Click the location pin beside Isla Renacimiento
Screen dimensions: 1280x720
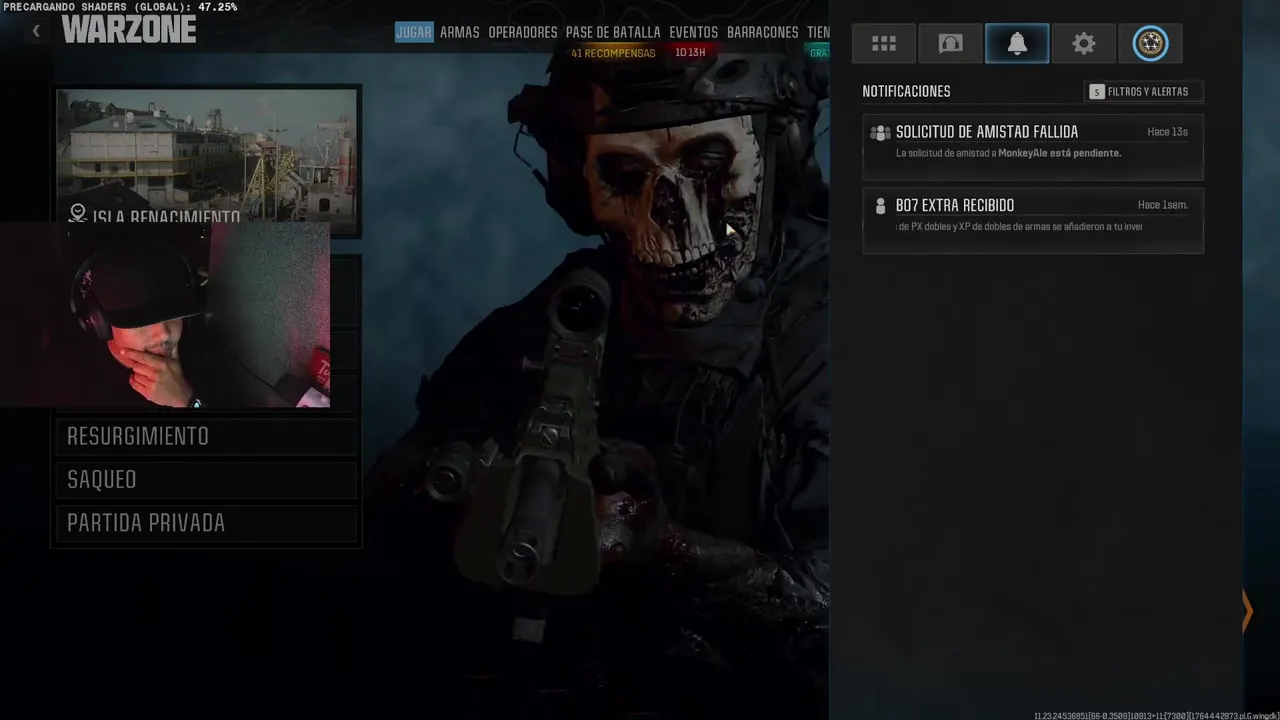pyautogui.click(x=77, y=213)
